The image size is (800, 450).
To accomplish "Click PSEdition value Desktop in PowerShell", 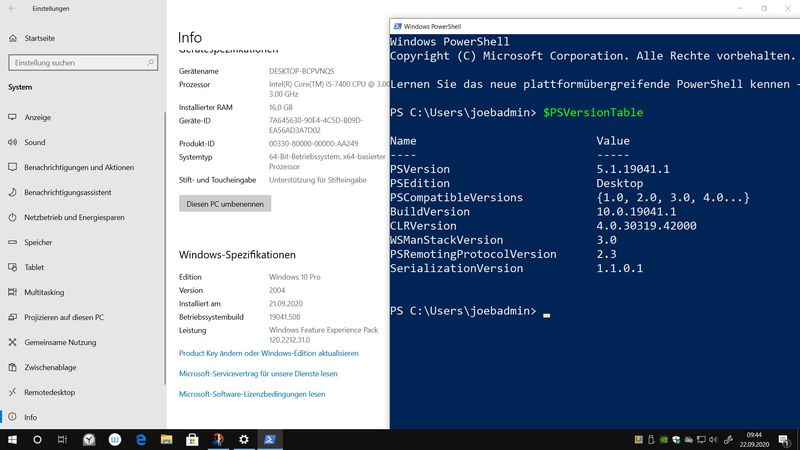I will (x=619, y=183).
